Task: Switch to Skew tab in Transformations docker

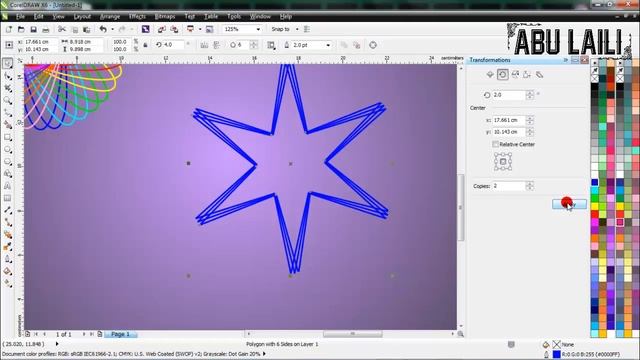Action: tap(539, 75)
